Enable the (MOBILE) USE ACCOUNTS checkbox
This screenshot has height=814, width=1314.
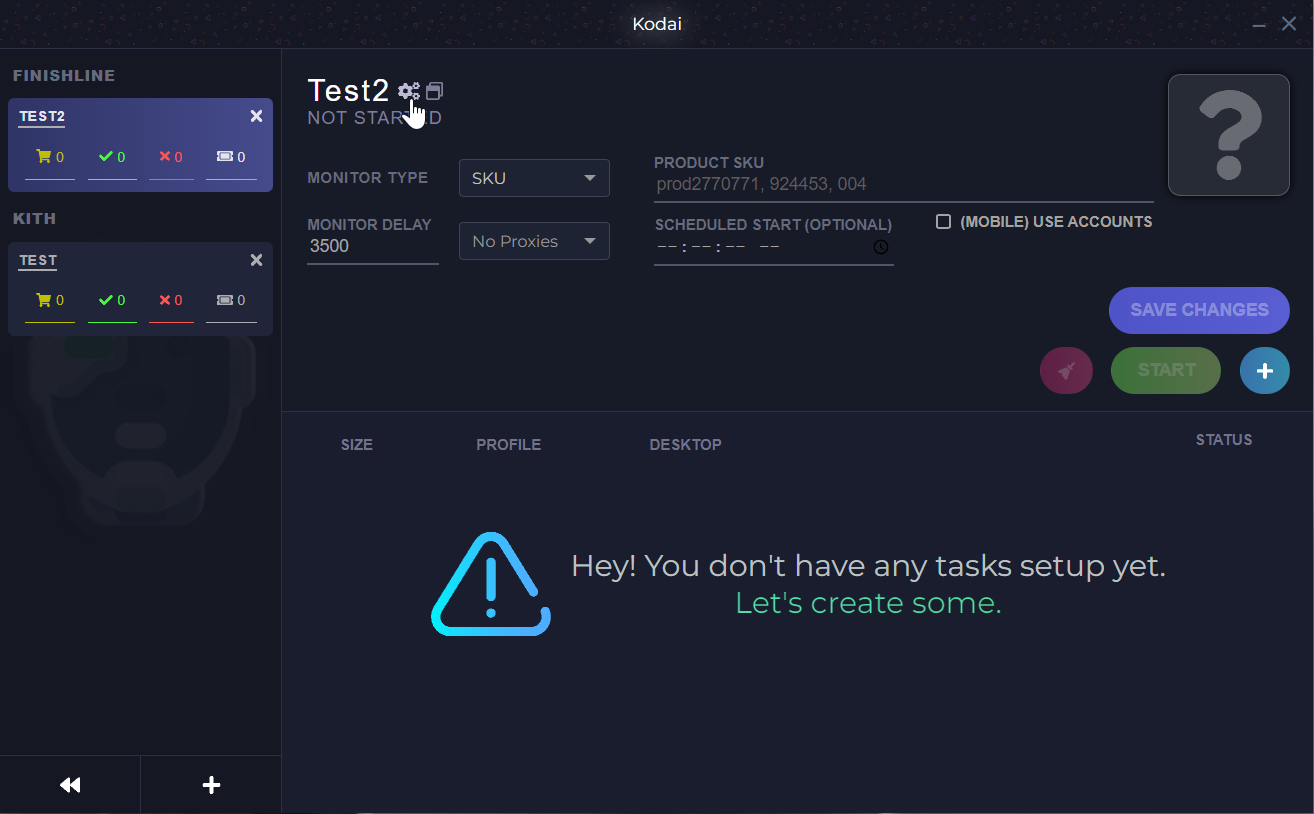point(943,221)
